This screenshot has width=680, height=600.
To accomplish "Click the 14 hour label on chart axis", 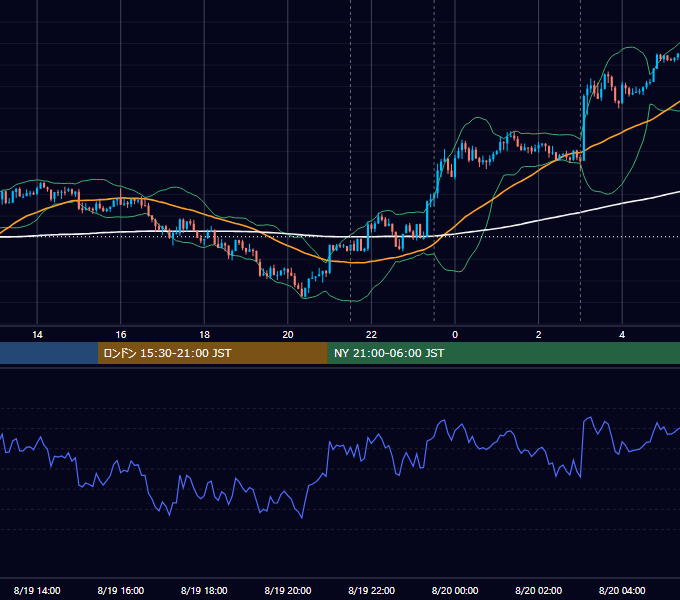I will point(37,335).
